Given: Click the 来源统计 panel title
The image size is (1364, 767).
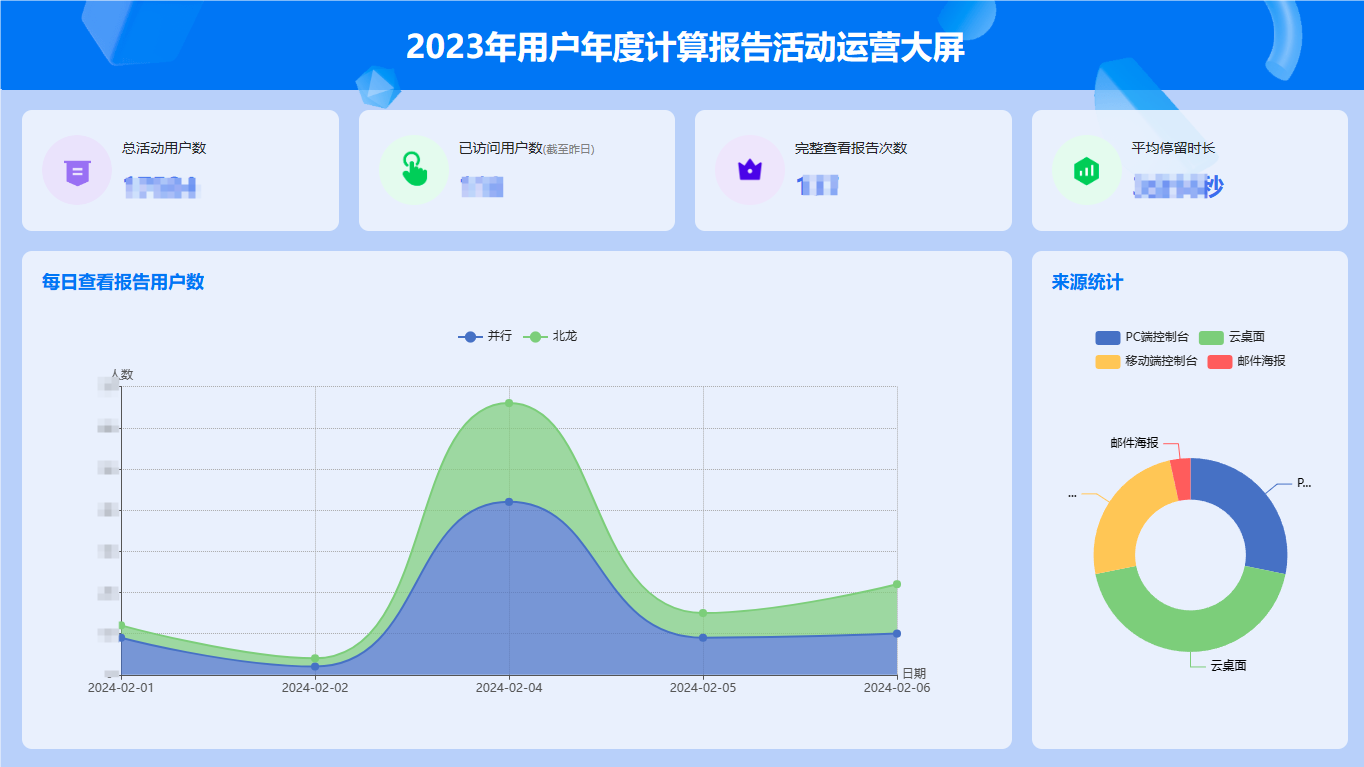Looking at the screenshot, I should tap(1087, 282).
